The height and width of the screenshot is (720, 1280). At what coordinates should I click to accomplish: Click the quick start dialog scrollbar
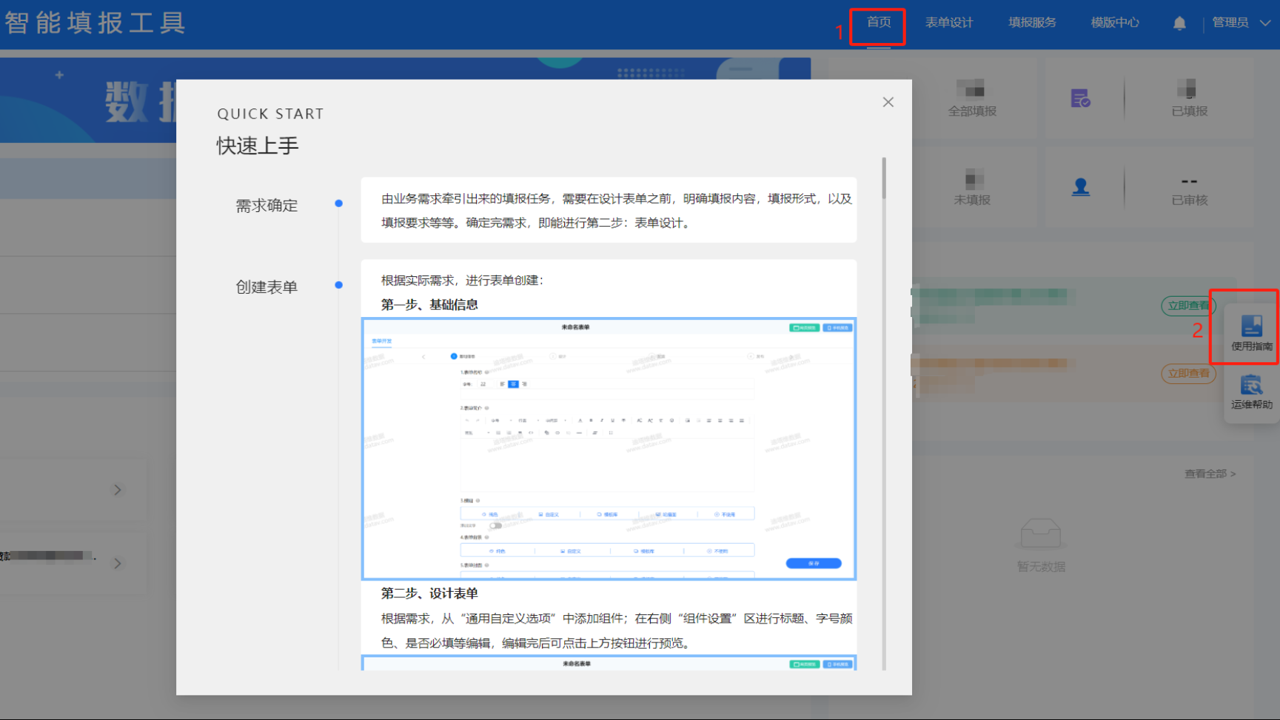(884, 178)
